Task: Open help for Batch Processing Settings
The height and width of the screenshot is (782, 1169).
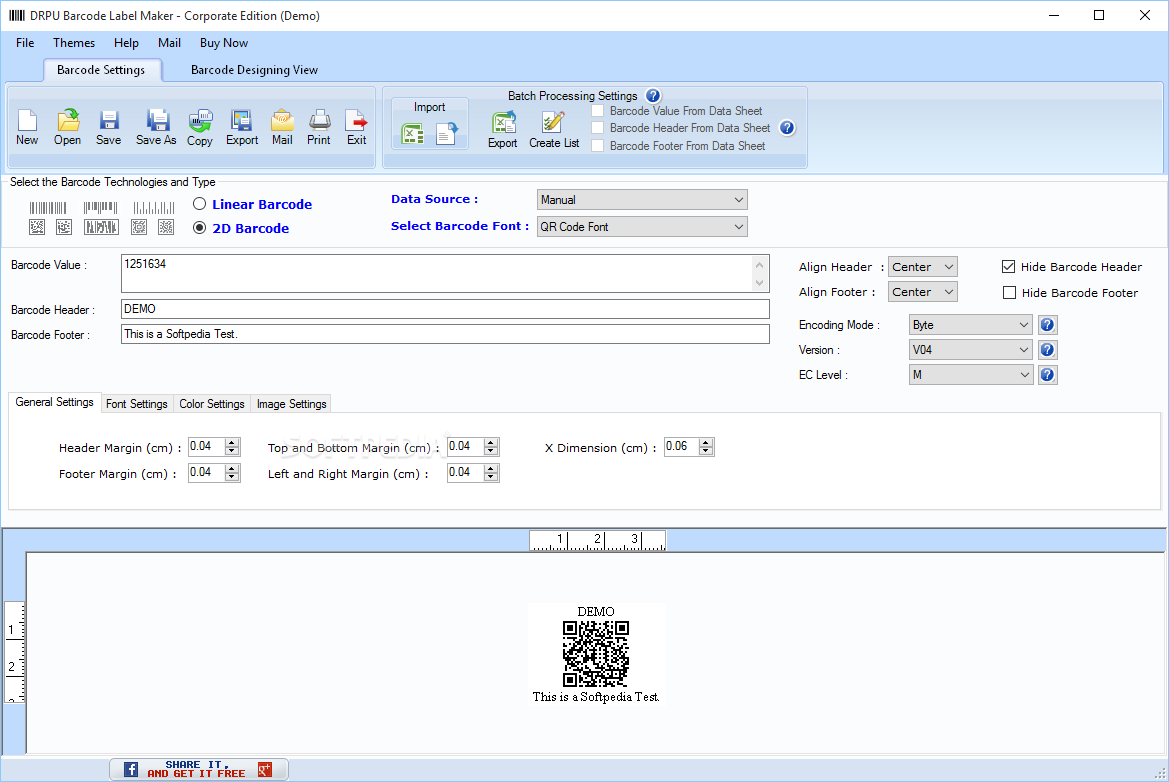Action: pyautogui.click(x=653, y=95)
